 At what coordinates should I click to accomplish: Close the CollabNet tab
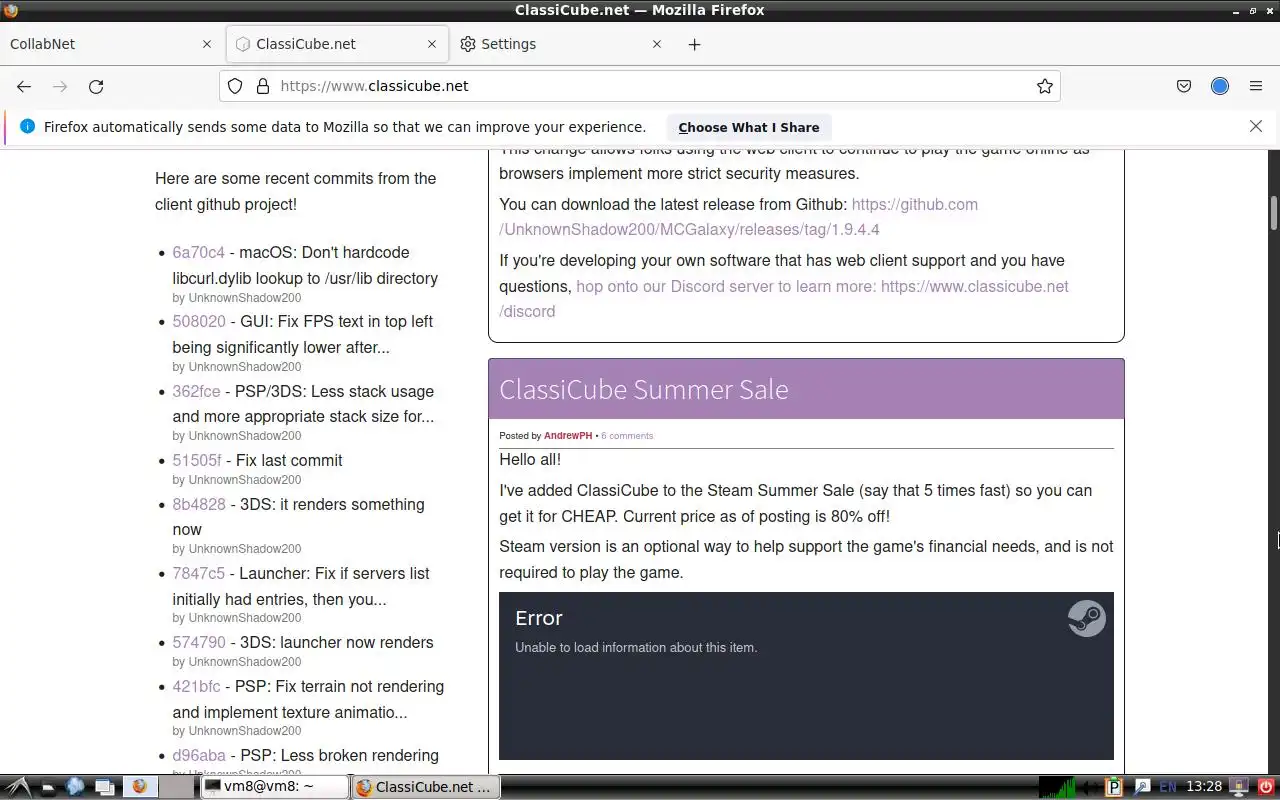click(x=207, y=44)
